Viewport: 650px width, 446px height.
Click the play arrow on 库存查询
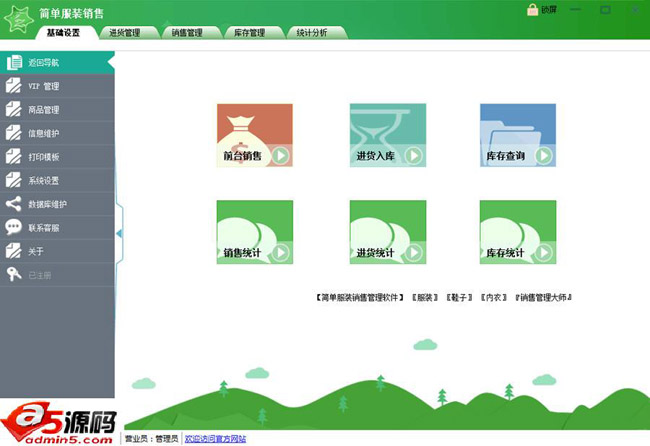pyautogui.click(x=544, y=156)
